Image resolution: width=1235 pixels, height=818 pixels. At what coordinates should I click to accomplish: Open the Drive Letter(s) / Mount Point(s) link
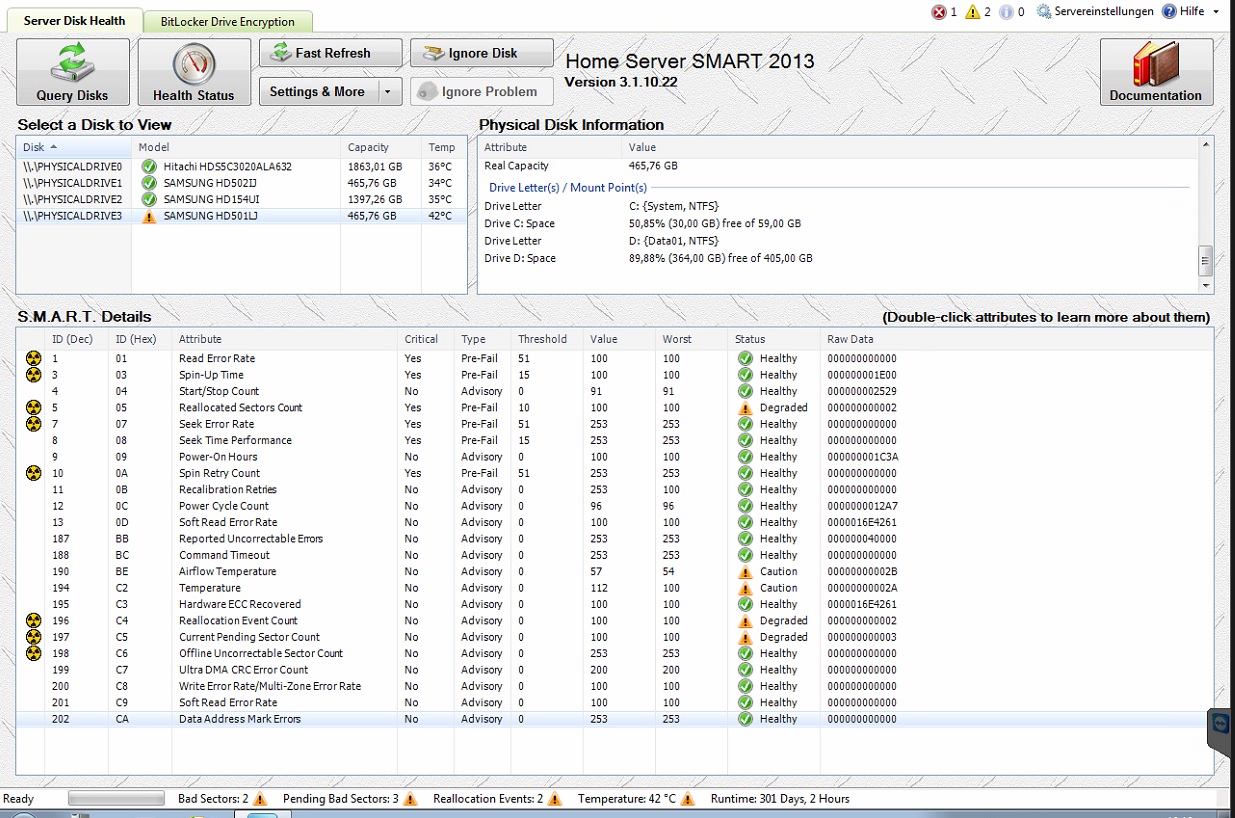(568, 187)
